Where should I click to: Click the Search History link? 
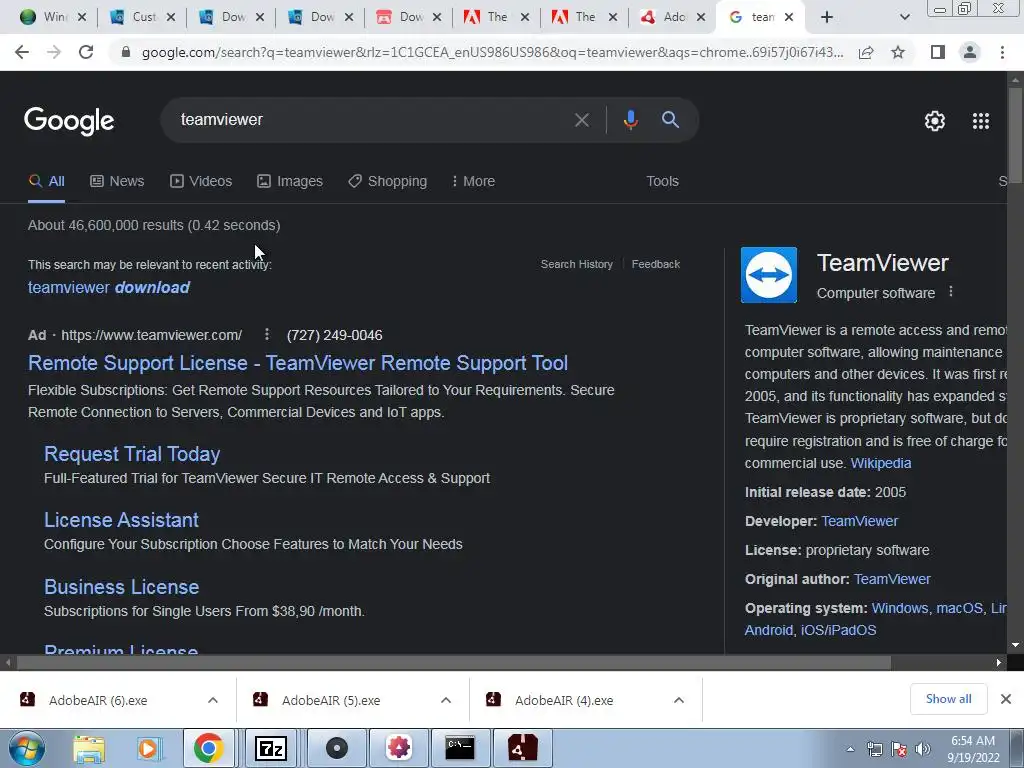pos(577,264)
